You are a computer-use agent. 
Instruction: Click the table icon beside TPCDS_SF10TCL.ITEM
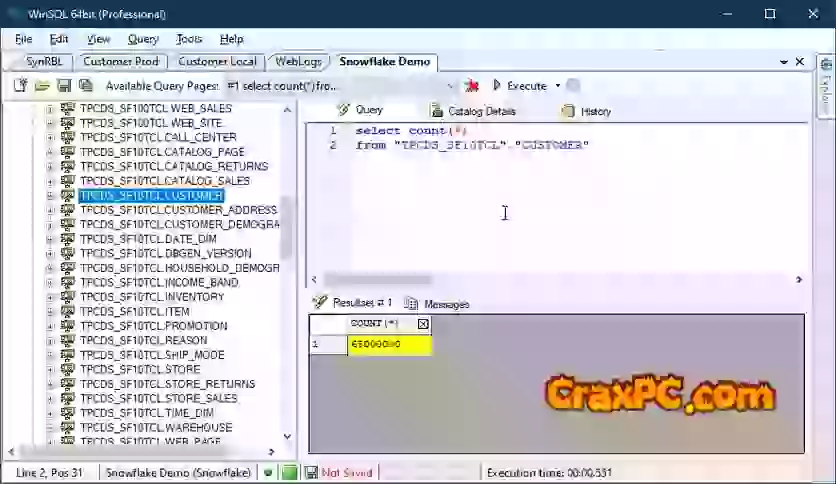[x=68, y=312]
